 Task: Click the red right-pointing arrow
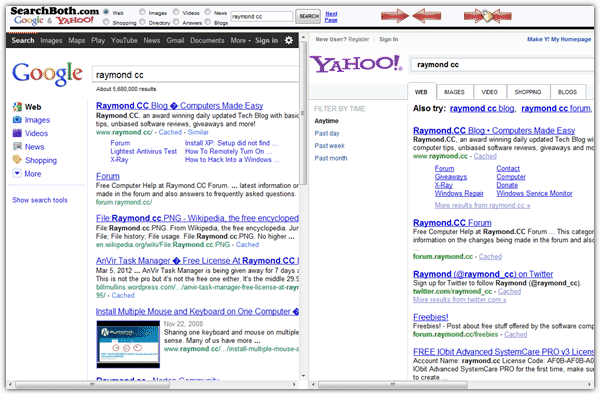[x=395, y=16]
